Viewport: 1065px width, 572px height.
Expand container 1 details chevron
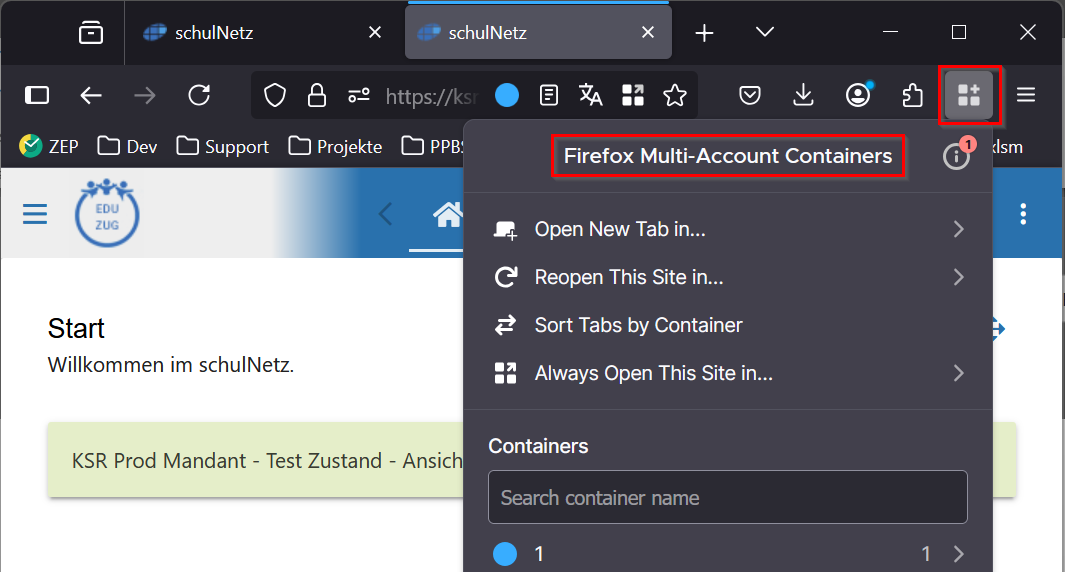pyautogui.click(x=958, y=554)
